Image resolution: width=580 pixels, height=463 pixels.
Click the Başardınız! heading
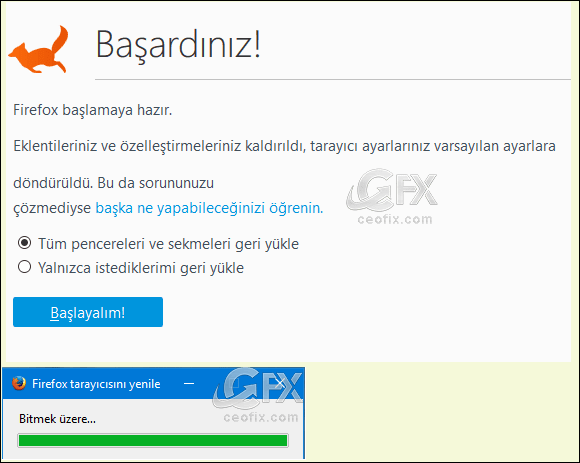[x=178, y=45]
